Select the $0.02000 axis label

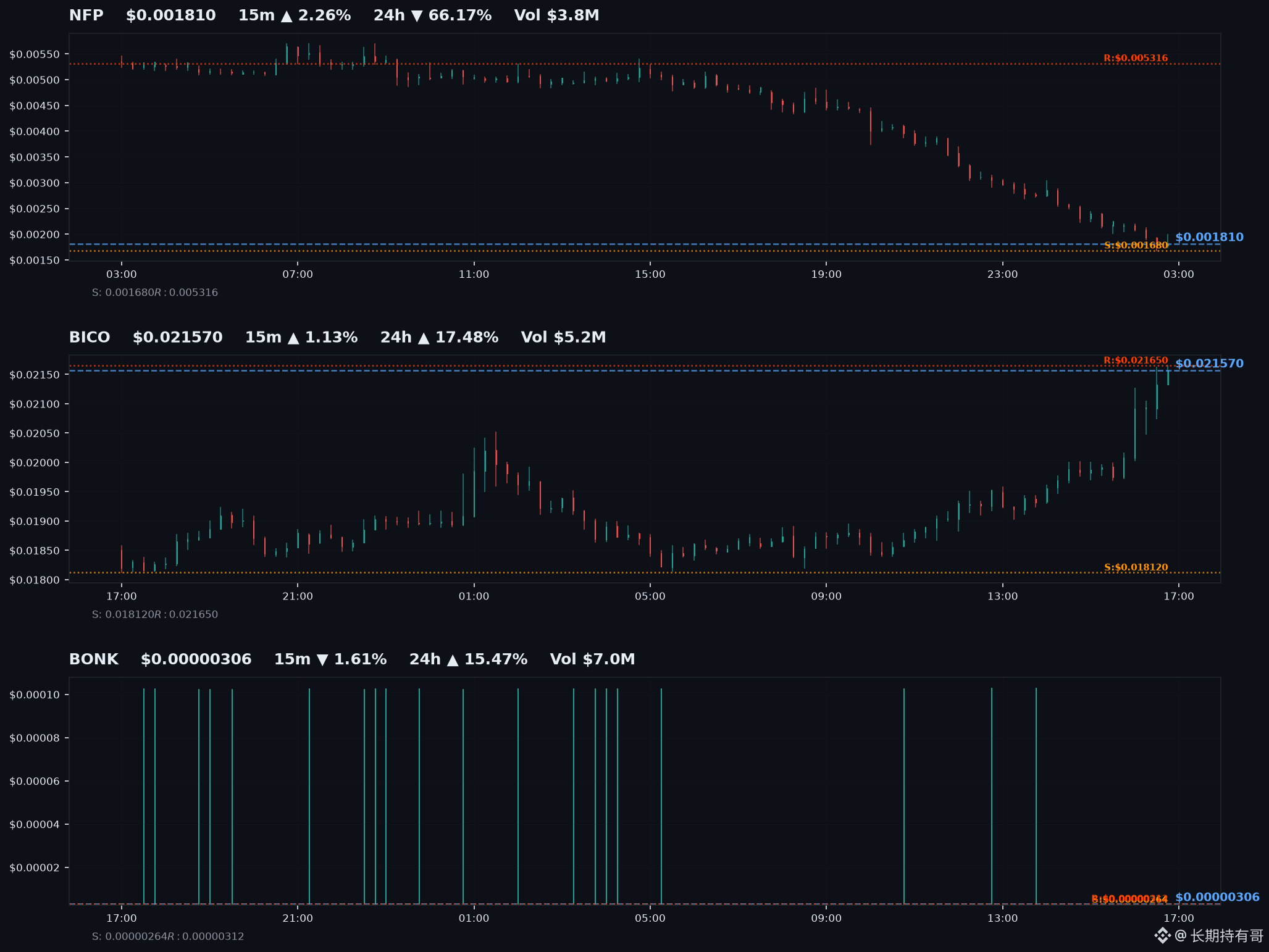tap(35, 463)
